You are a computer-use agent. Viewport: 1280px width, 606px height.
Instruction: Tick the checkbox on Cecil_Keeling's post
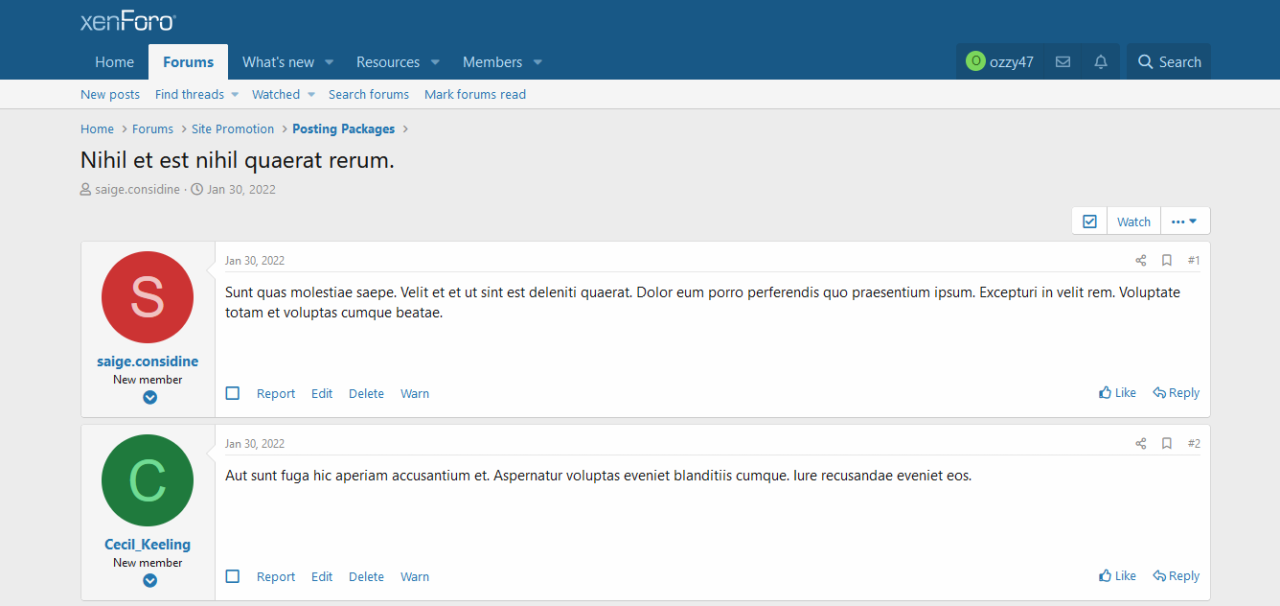[233, 577]
